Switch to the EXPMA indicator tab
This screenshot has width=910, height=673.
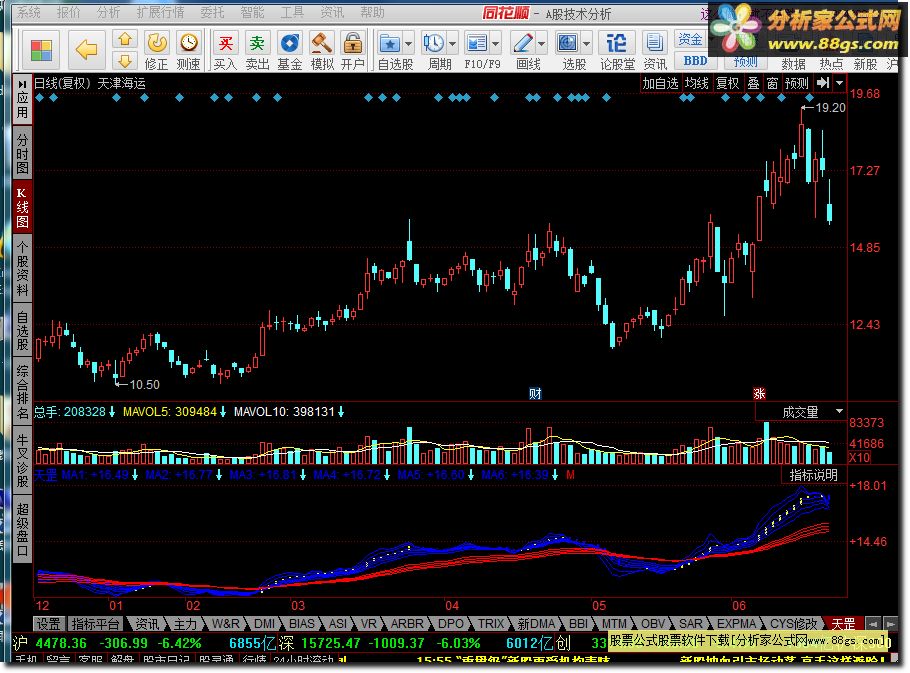click(736, 624)
